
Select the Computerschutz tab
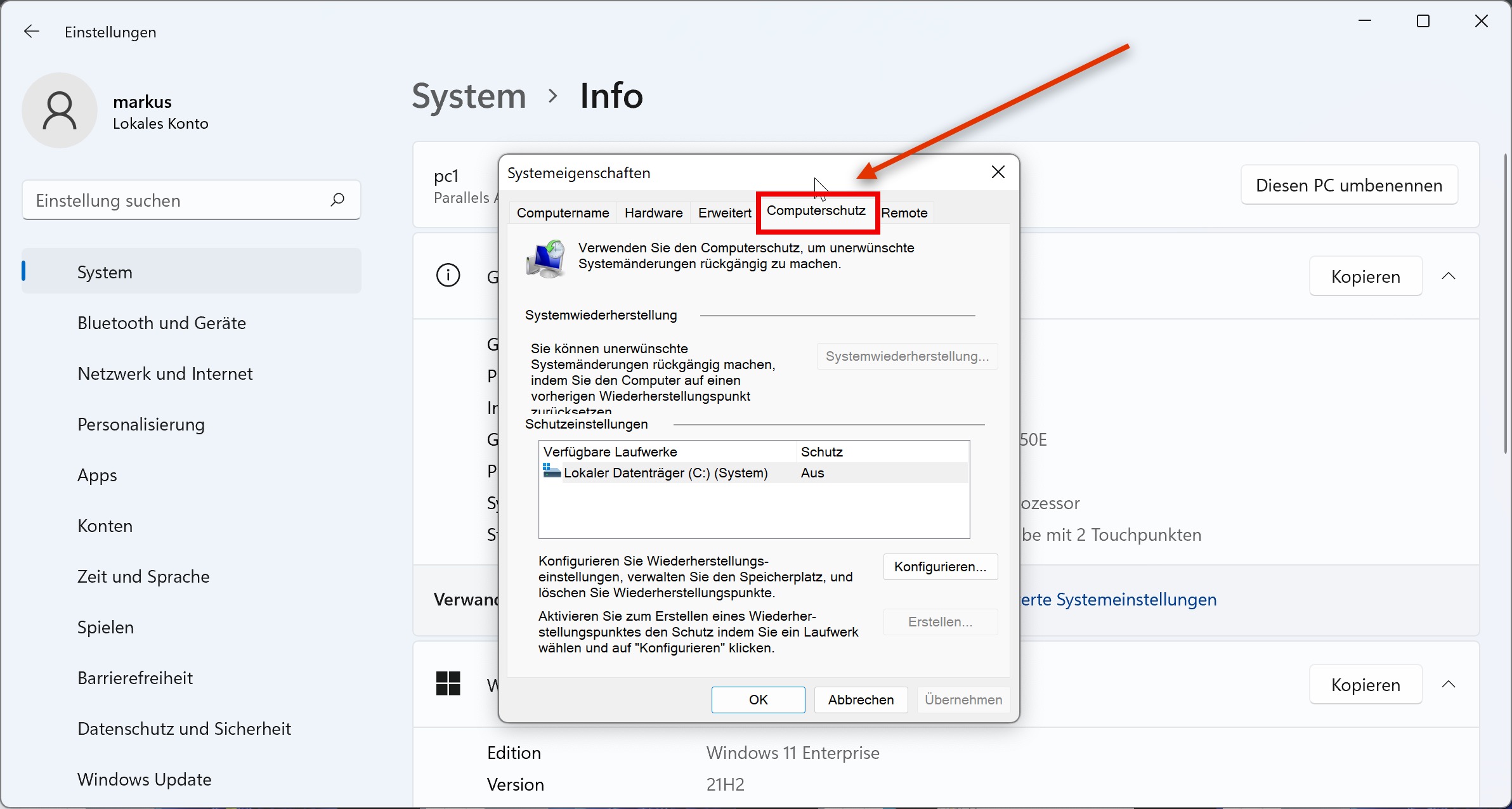coord(816,211)
